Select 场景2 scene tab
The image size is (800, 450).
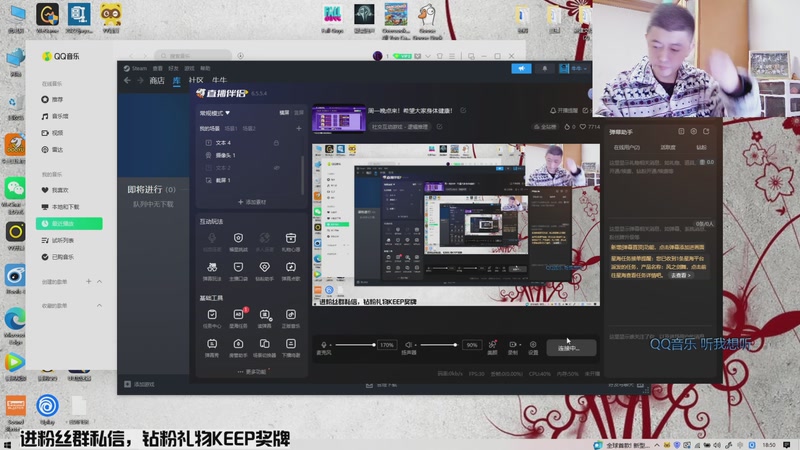[249, 129]
